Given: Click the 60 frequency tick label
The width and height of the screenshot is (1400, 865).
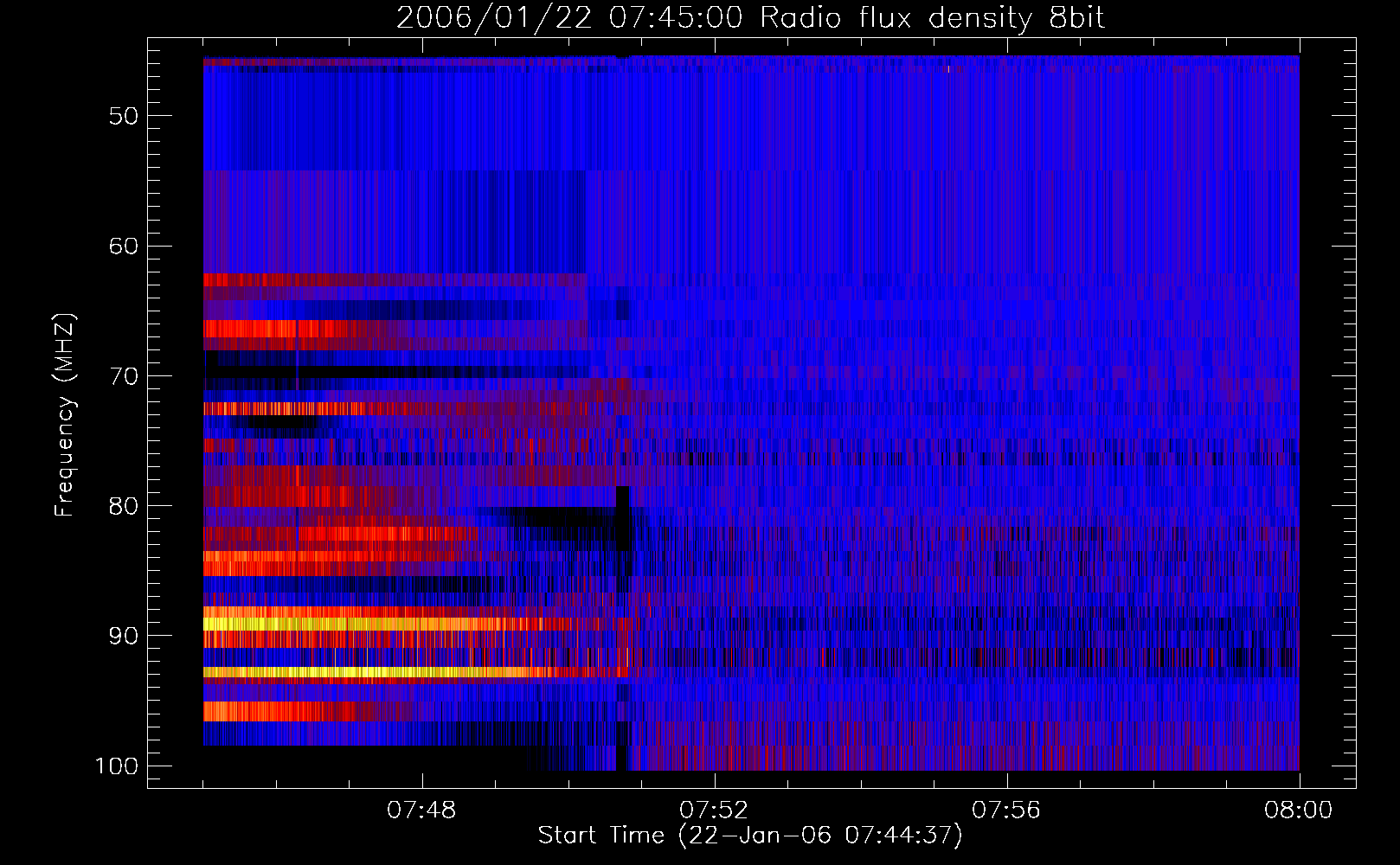Looking at the screenshot, I should 124,246.
